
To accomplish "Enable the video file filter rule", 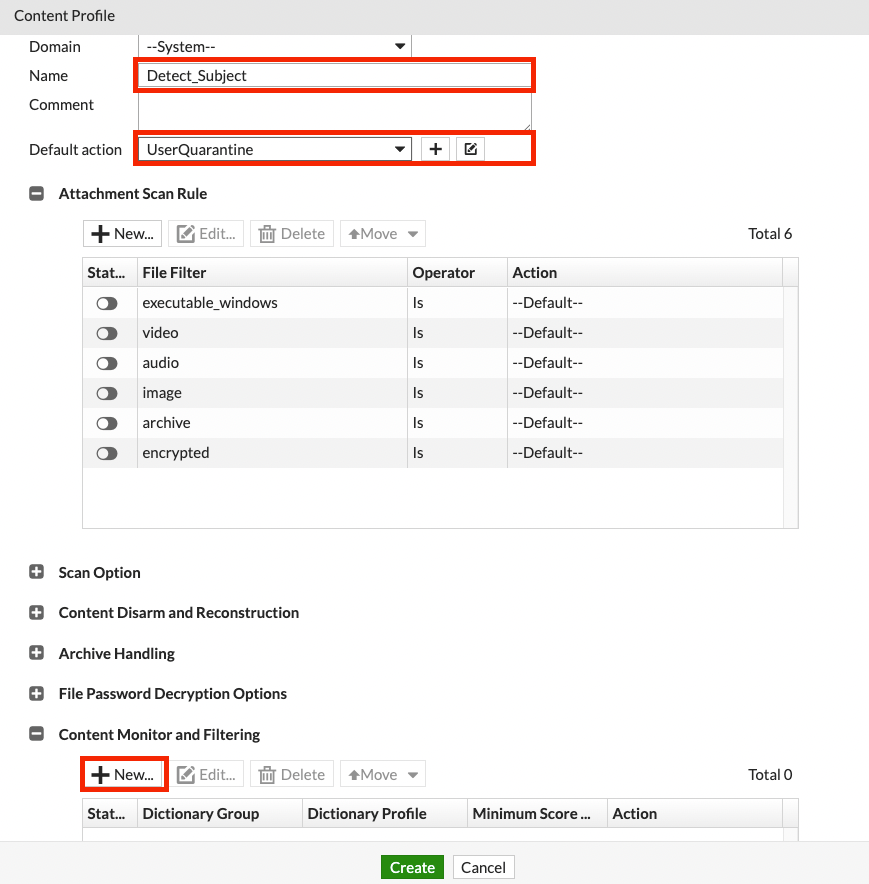I will [x=107, y=333].
